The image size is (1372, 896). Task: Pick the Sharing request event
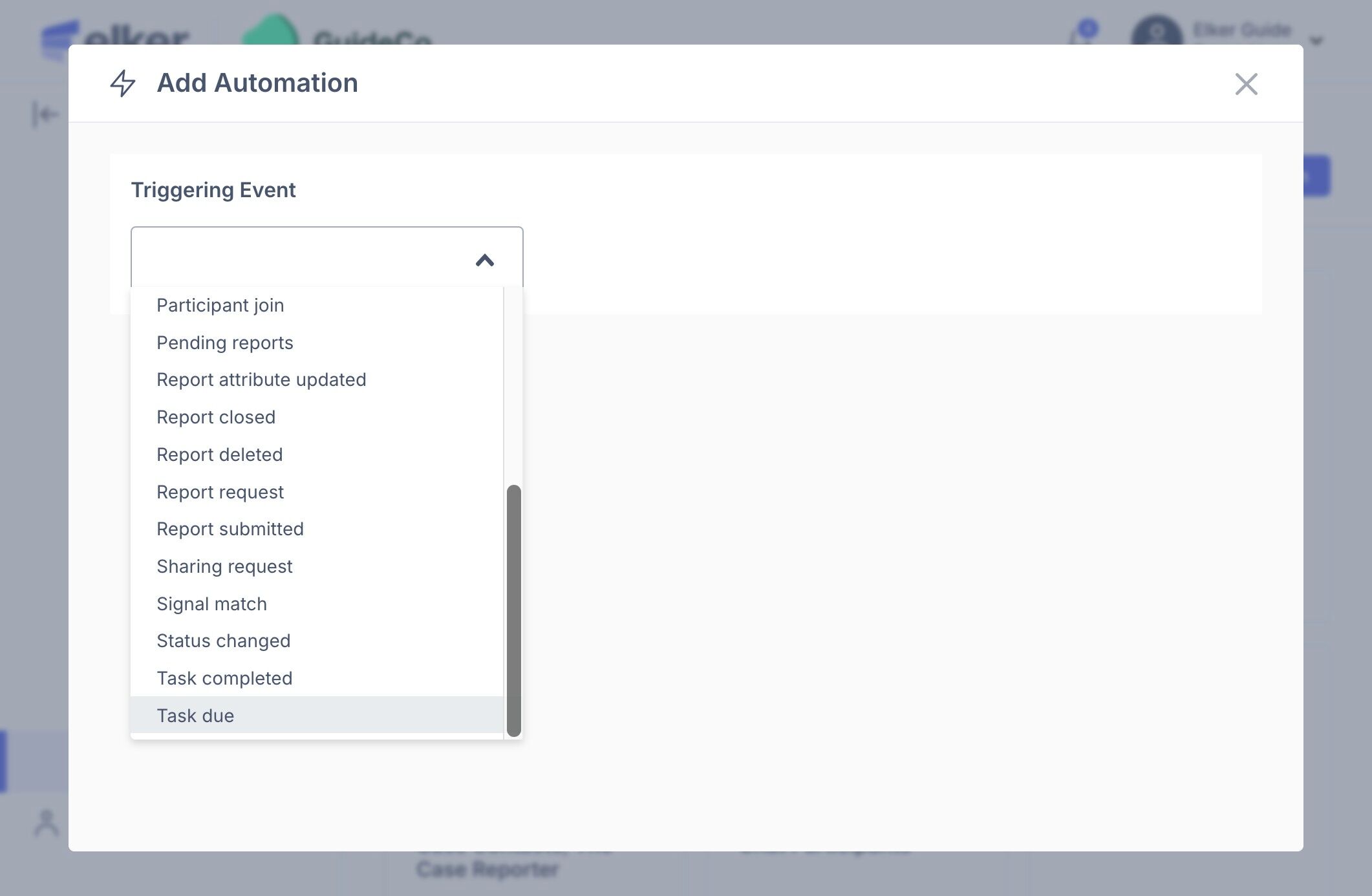coord(224,566)
